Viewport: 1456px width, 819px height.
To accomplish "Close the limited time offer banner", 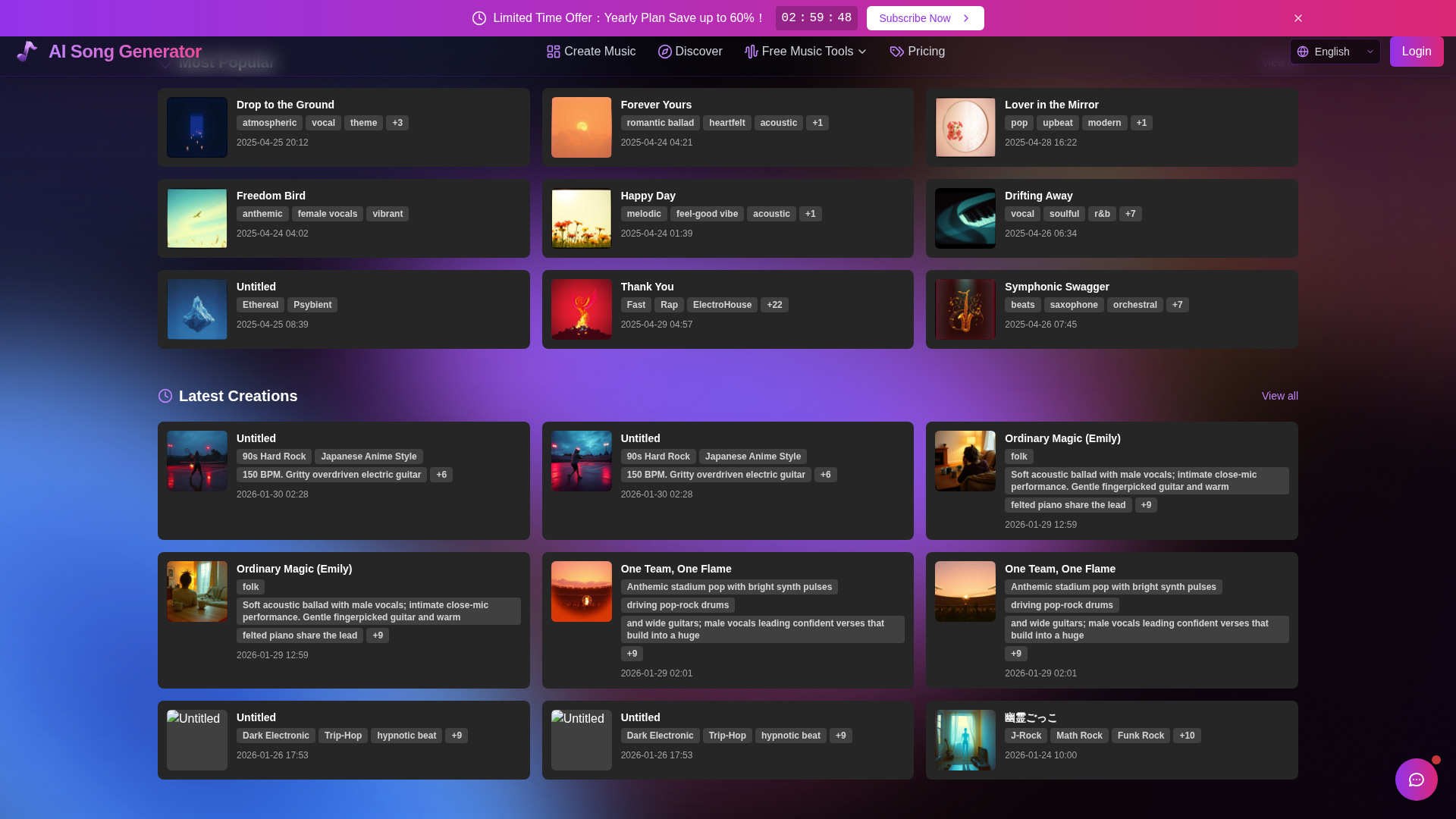I will tap(1298, 18).
